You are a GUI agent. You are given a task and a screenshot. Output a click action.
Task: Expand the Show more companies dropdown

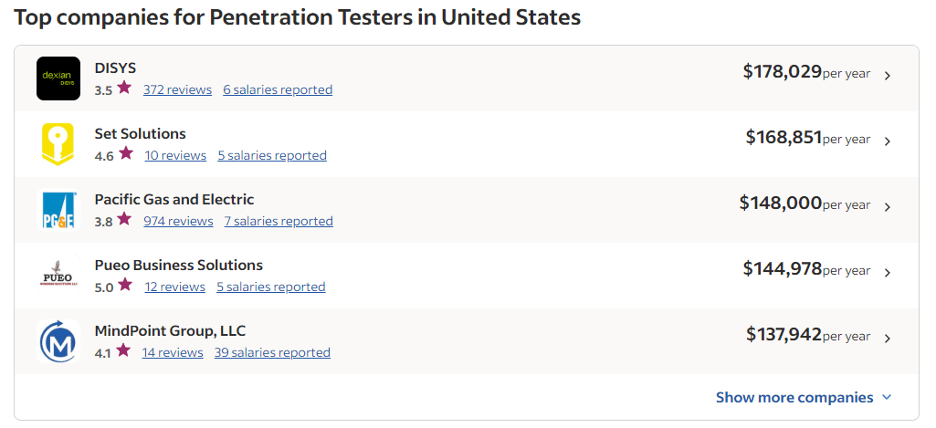click(x=803, y=397)
